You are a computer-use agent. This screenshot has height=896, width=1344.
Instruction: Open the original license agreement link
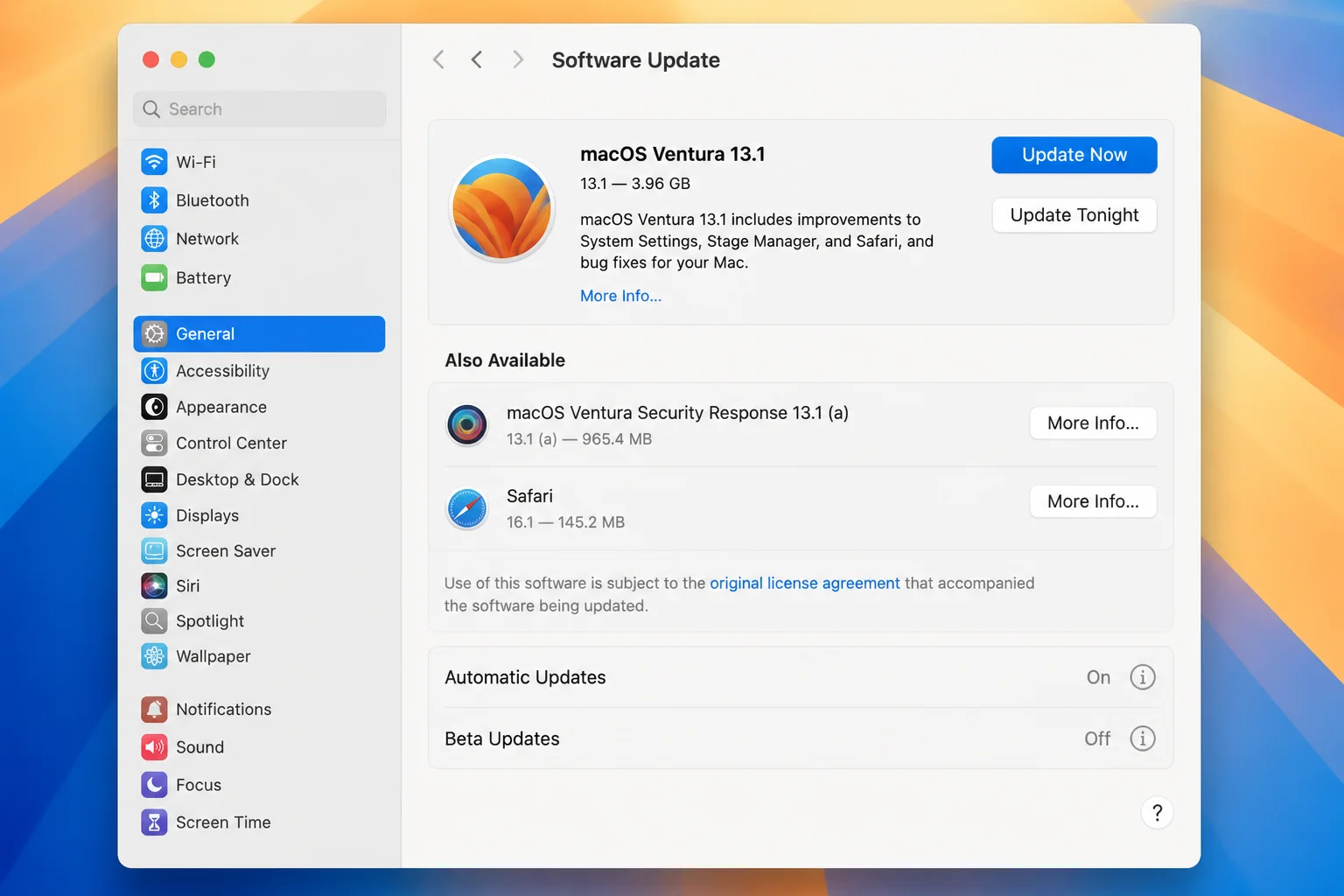(805, 583)
